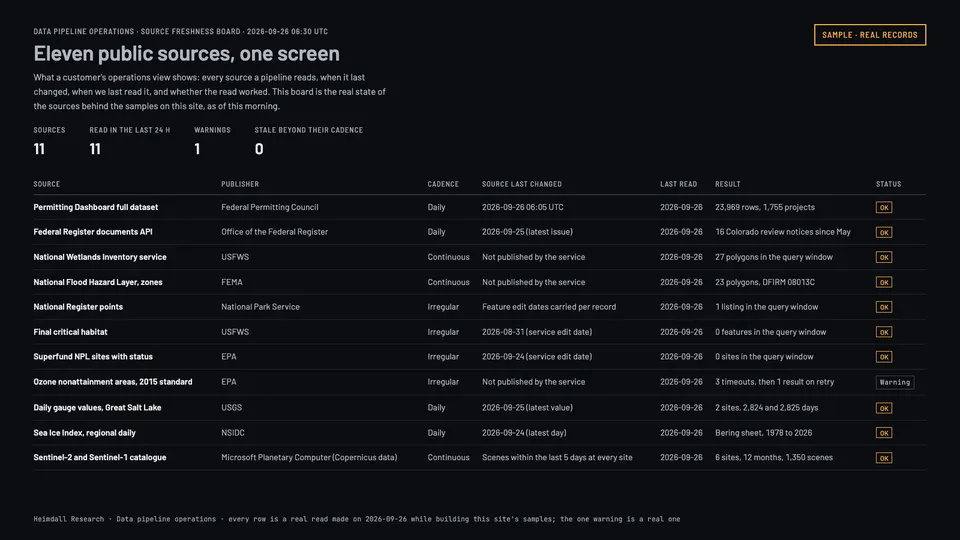Viewport: 960px width, 540px height.
Task: Click '16 Colorado review notices since May' result
Action: click(782, 231)
